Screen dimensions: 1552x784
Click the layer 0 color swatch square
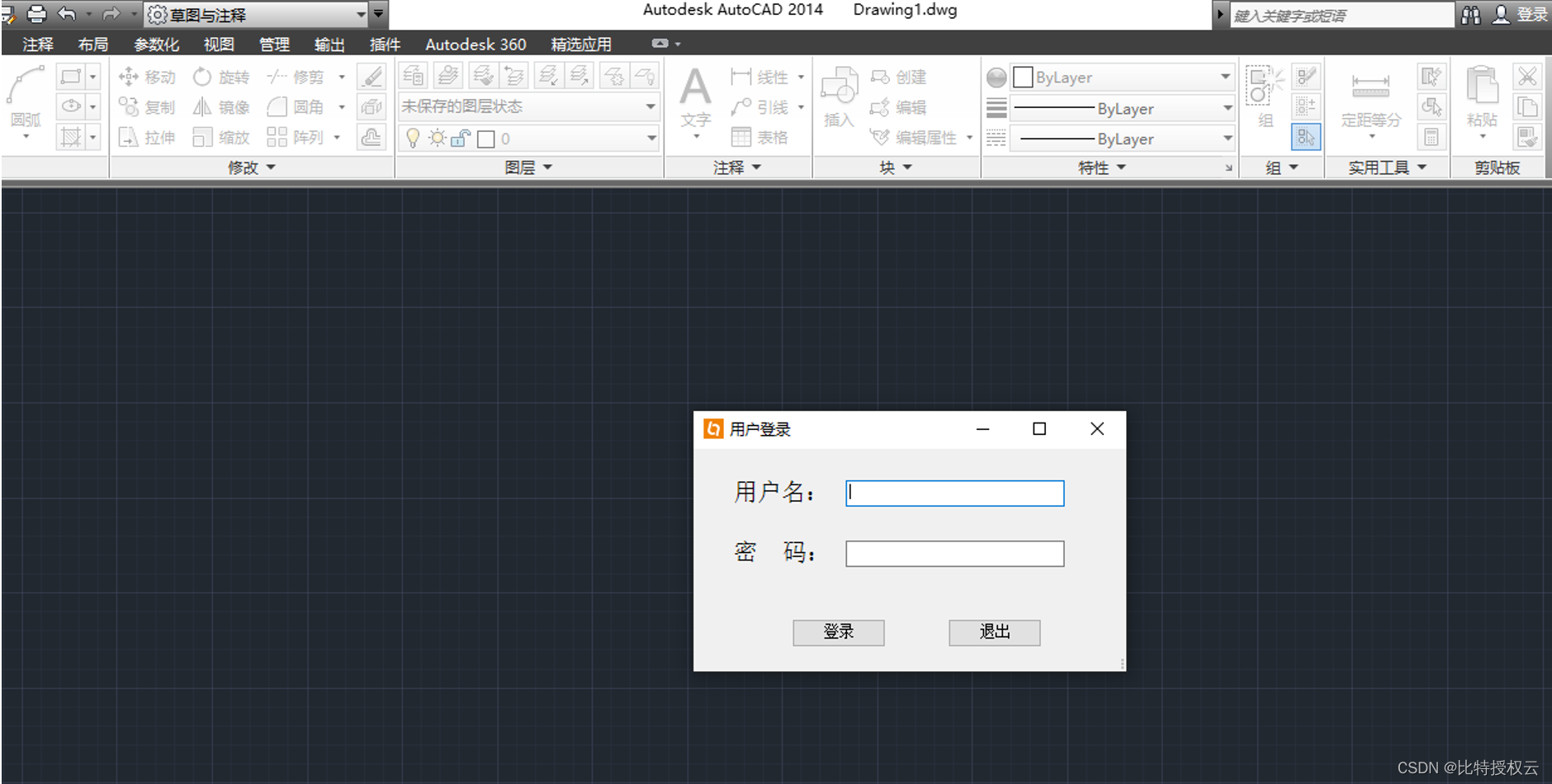[486, 139]
